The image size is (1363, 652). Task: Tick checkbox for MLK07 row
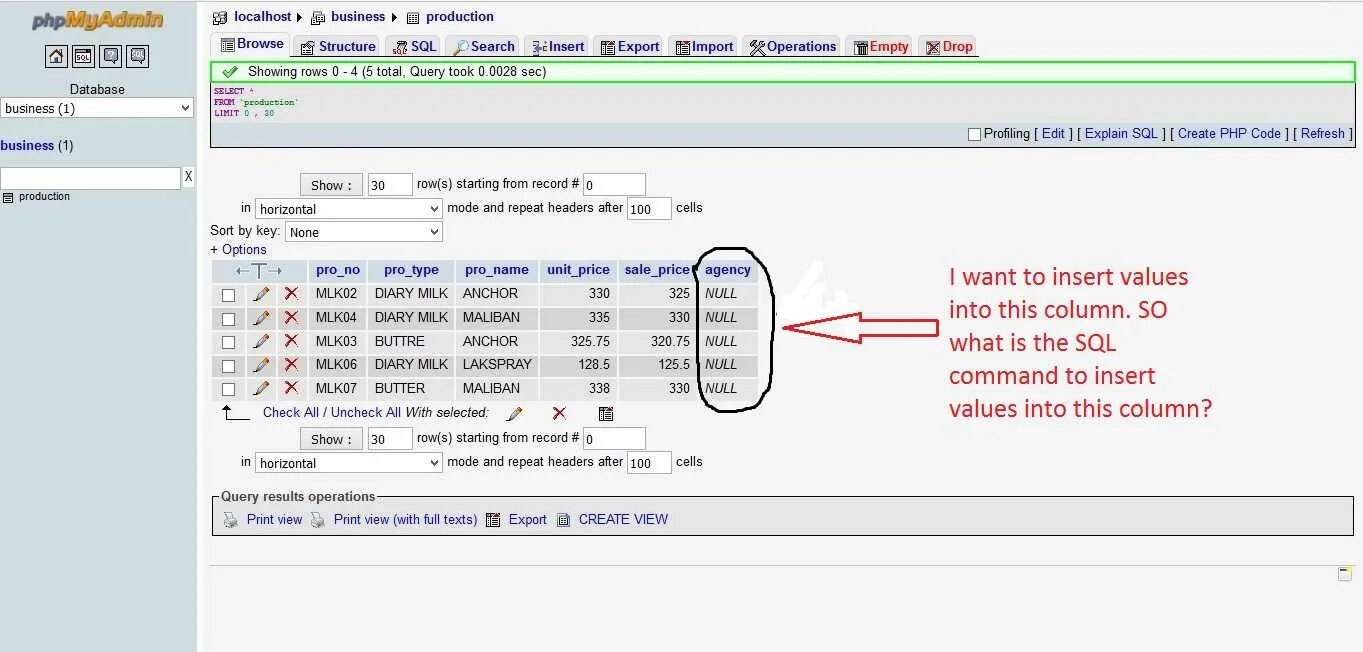[x=228, y=389]
